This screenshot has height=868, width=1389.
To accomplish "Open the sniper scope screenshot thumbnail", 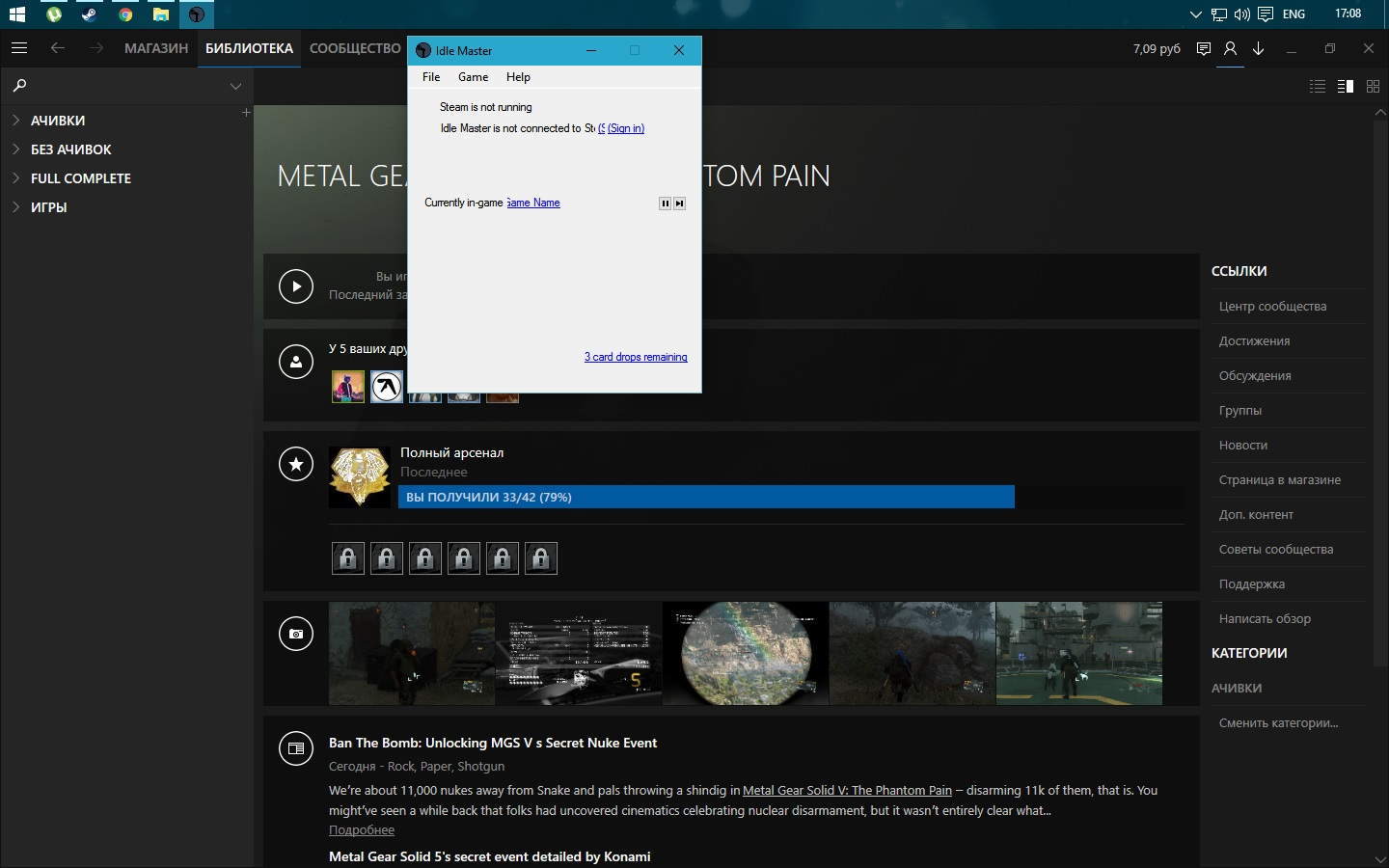I will click(x=746, y=654).
